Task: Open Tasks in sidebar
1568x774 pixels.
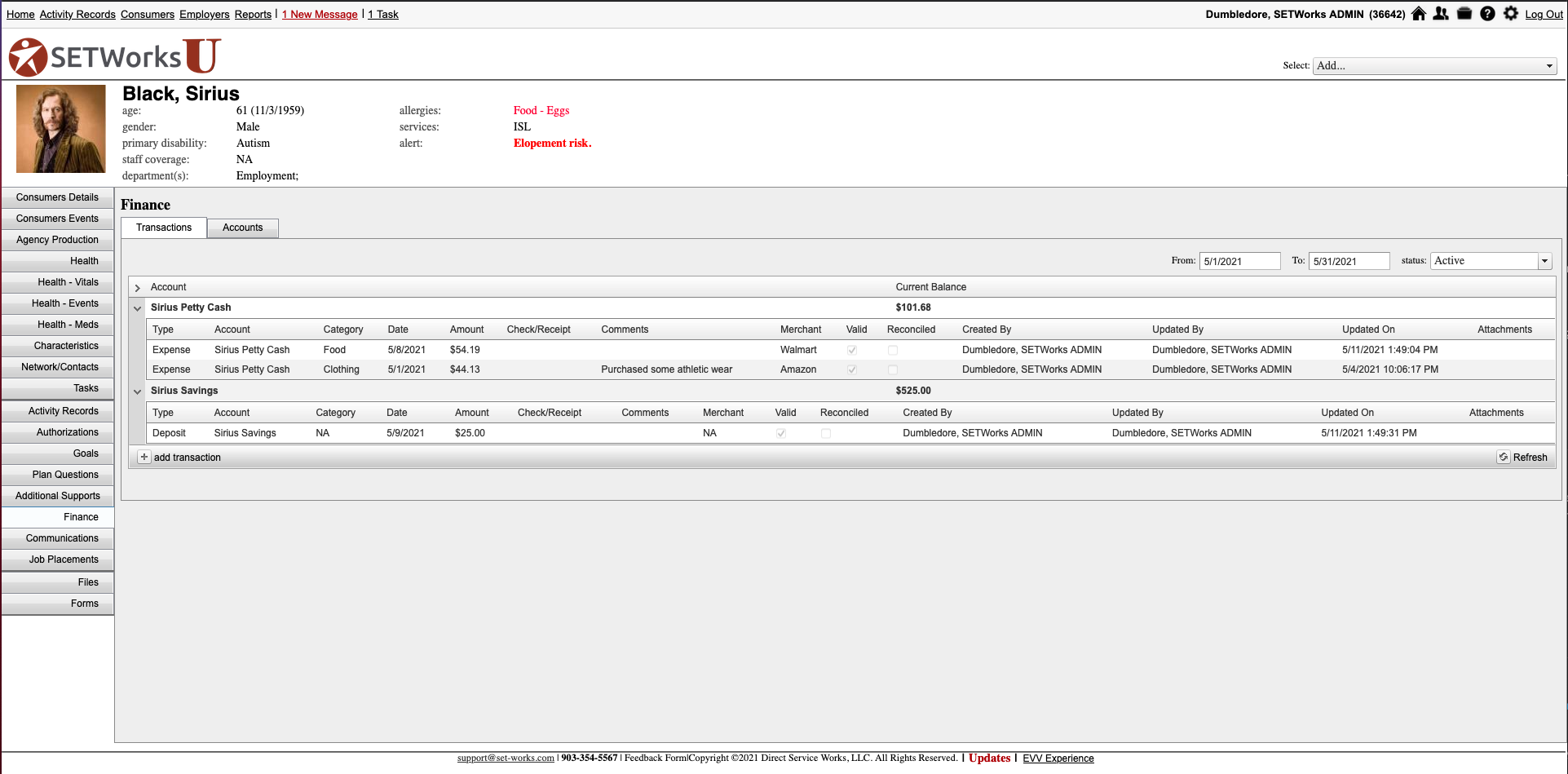Action: pos(58,388)
